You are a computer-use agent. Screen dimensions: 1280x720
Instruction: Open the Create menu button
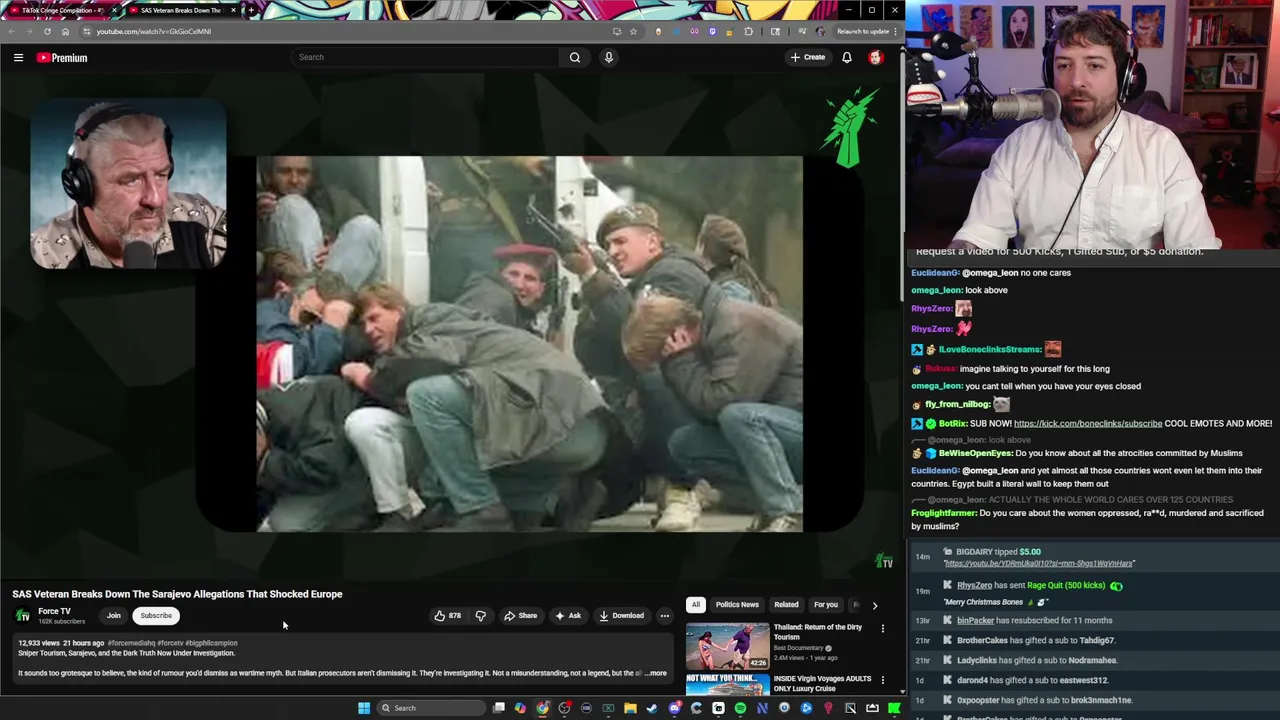(x=808, y=57)
